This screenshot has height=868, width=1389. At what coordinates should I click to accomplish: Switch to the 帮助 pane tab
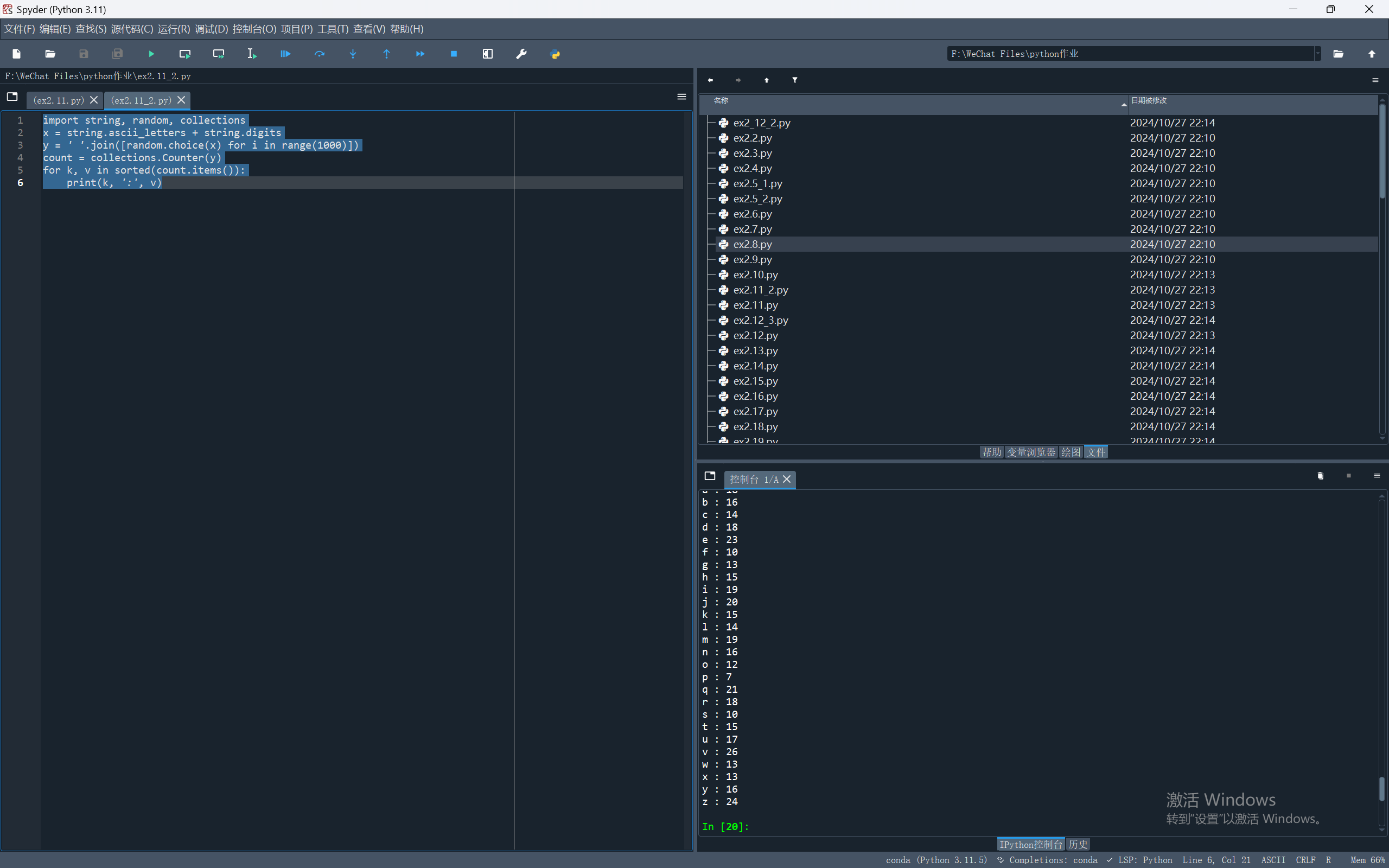(992, 452)
